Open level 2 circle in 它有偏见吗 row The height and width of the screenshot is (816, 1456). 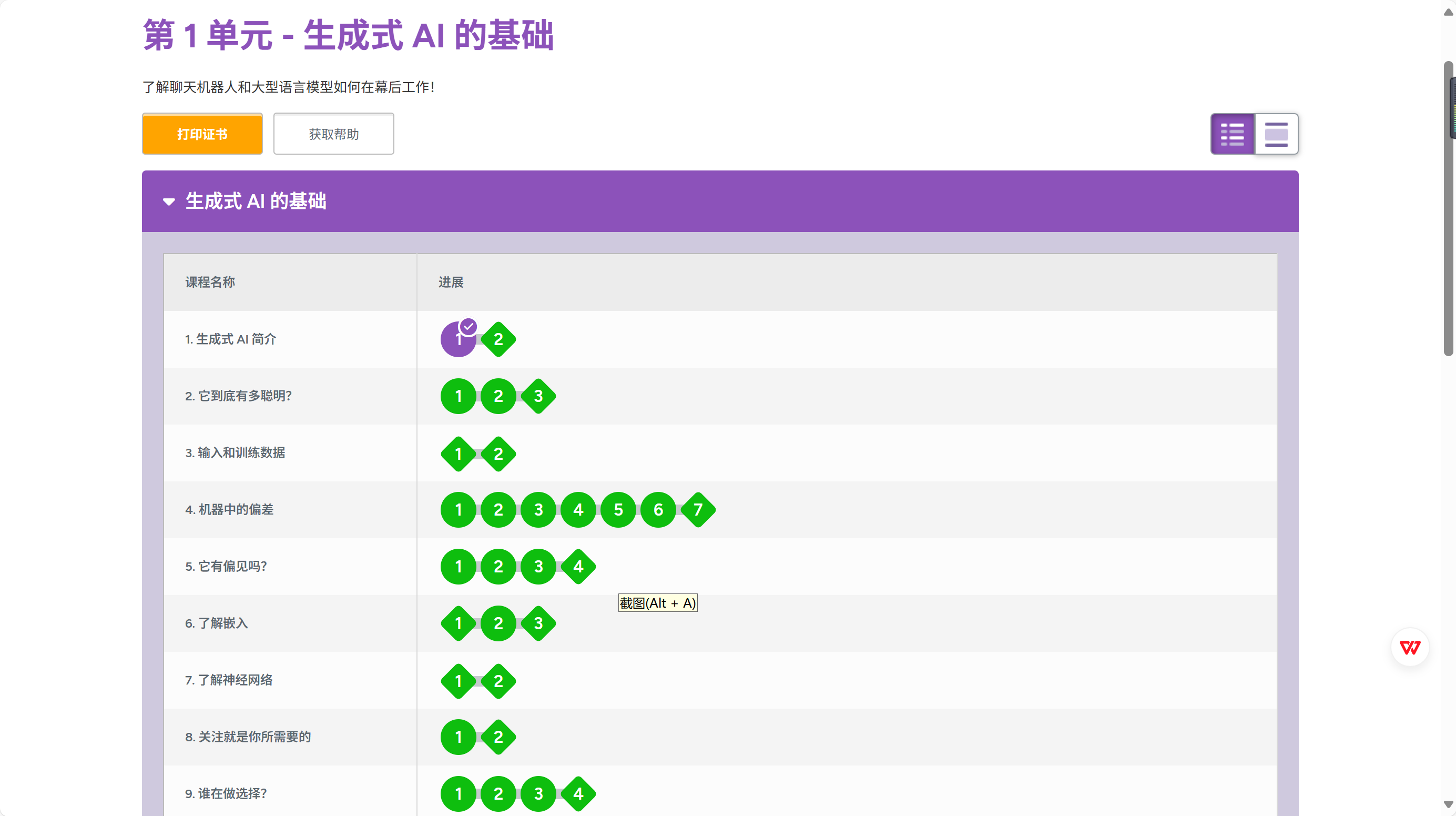click(498, 566)
